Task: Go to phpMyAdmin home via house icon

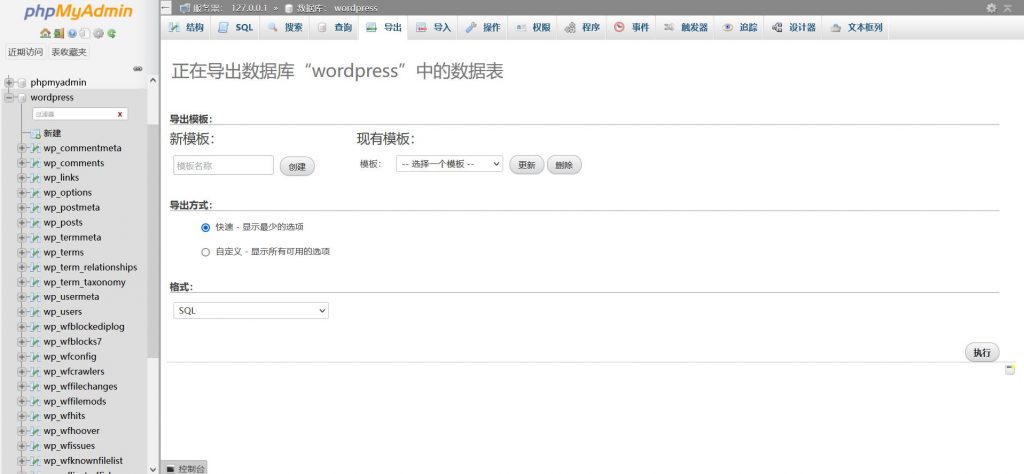Action: (45, 33)
